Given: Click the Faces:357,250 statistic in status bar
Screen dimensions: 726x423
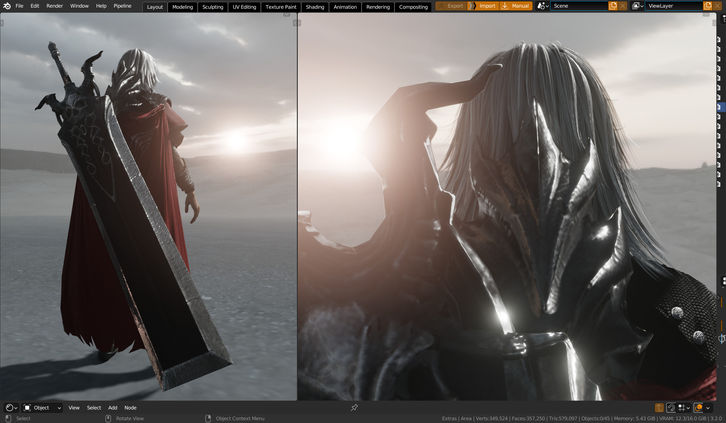Looking at the screenshot, I should [528, 419].
